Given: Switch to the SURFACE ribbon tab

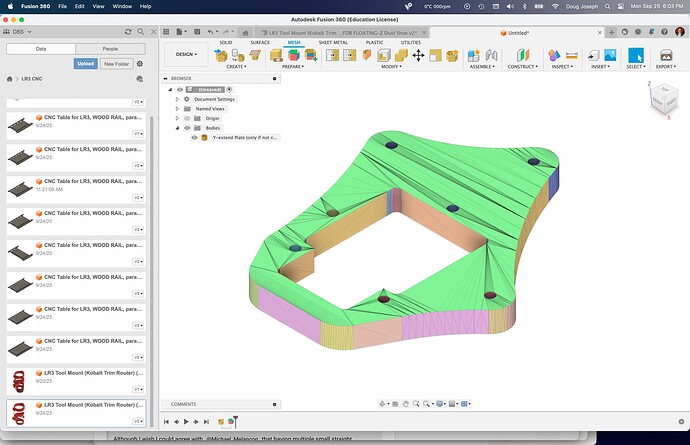Looking at the screenshot, I should coord(260,42).
